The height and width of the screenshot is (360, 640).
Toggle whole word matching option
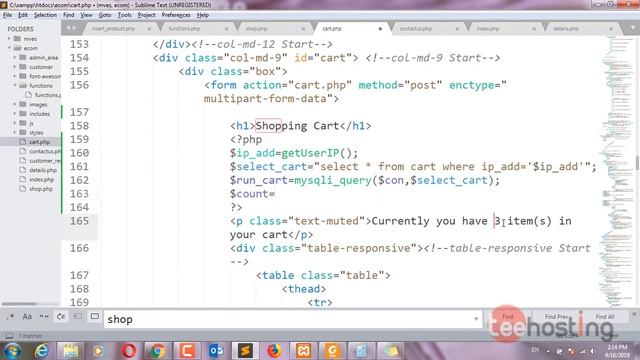pos(44,317)
